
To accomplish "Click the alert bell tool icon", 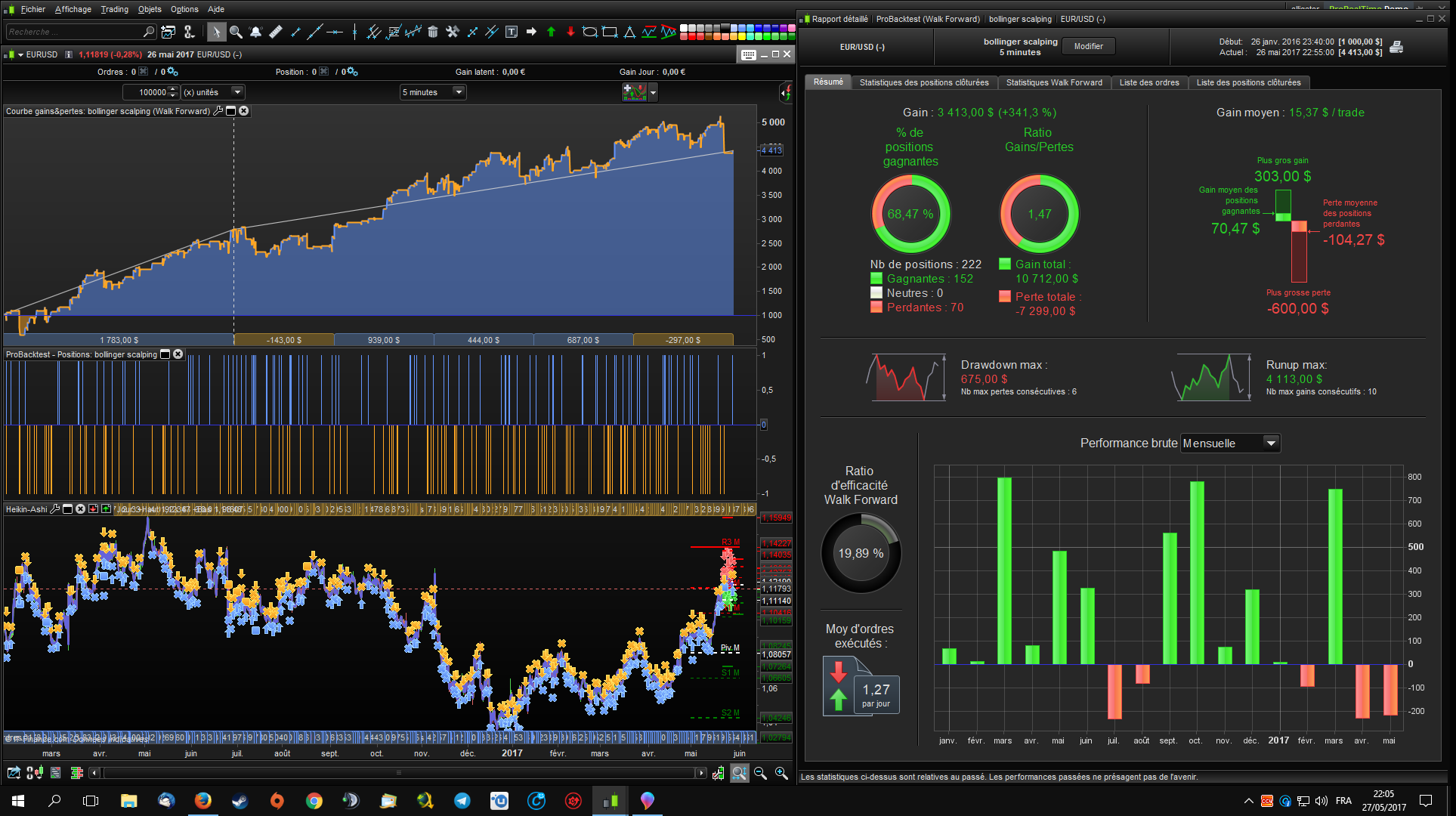I will 255,32.
